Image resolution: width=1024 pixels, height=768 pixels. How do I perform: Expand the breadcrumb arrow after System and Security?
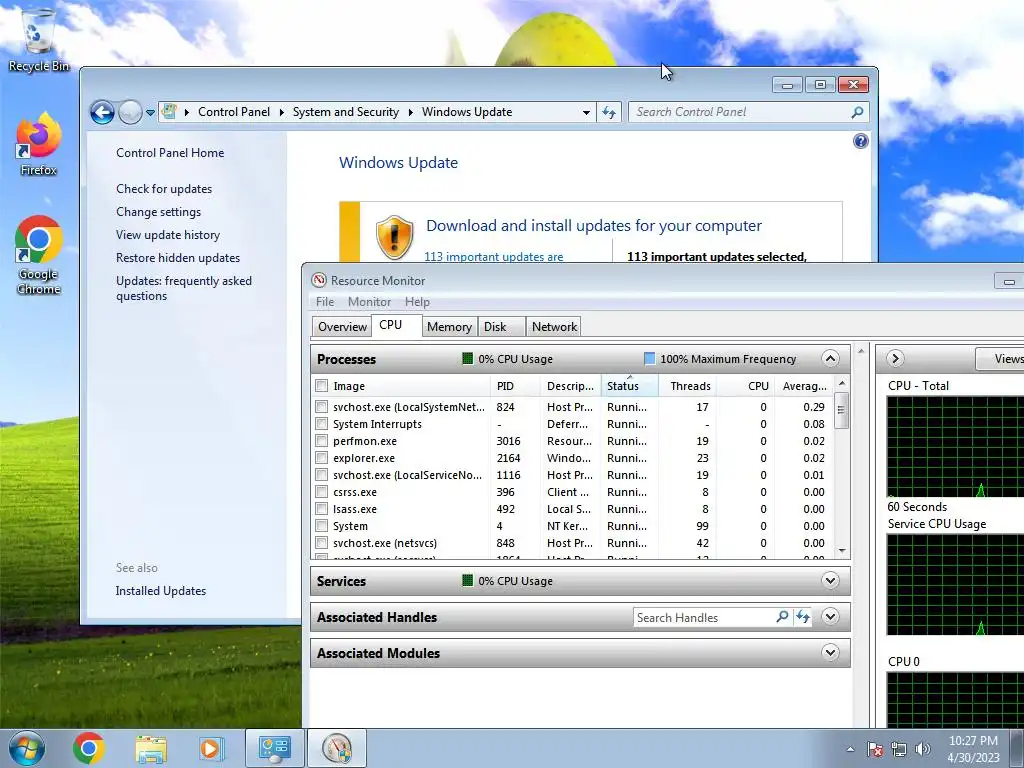[x=411, y=112]
